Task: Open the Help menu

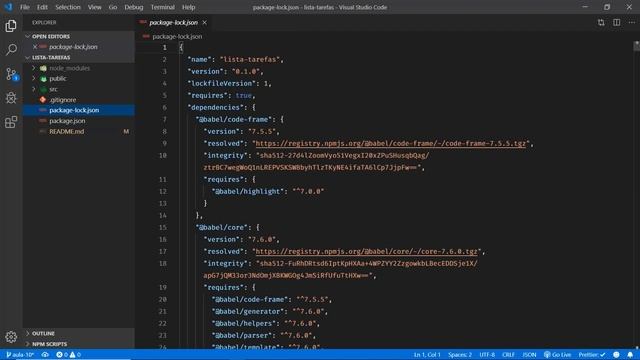Action: click(x=189, y=7)
